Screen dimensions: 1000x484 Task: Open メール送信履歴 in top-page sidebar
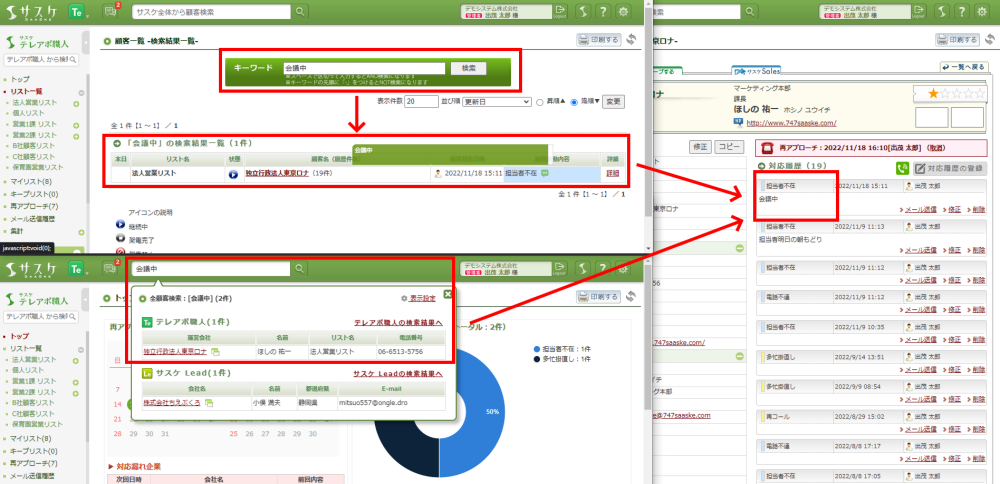[33, 476]
